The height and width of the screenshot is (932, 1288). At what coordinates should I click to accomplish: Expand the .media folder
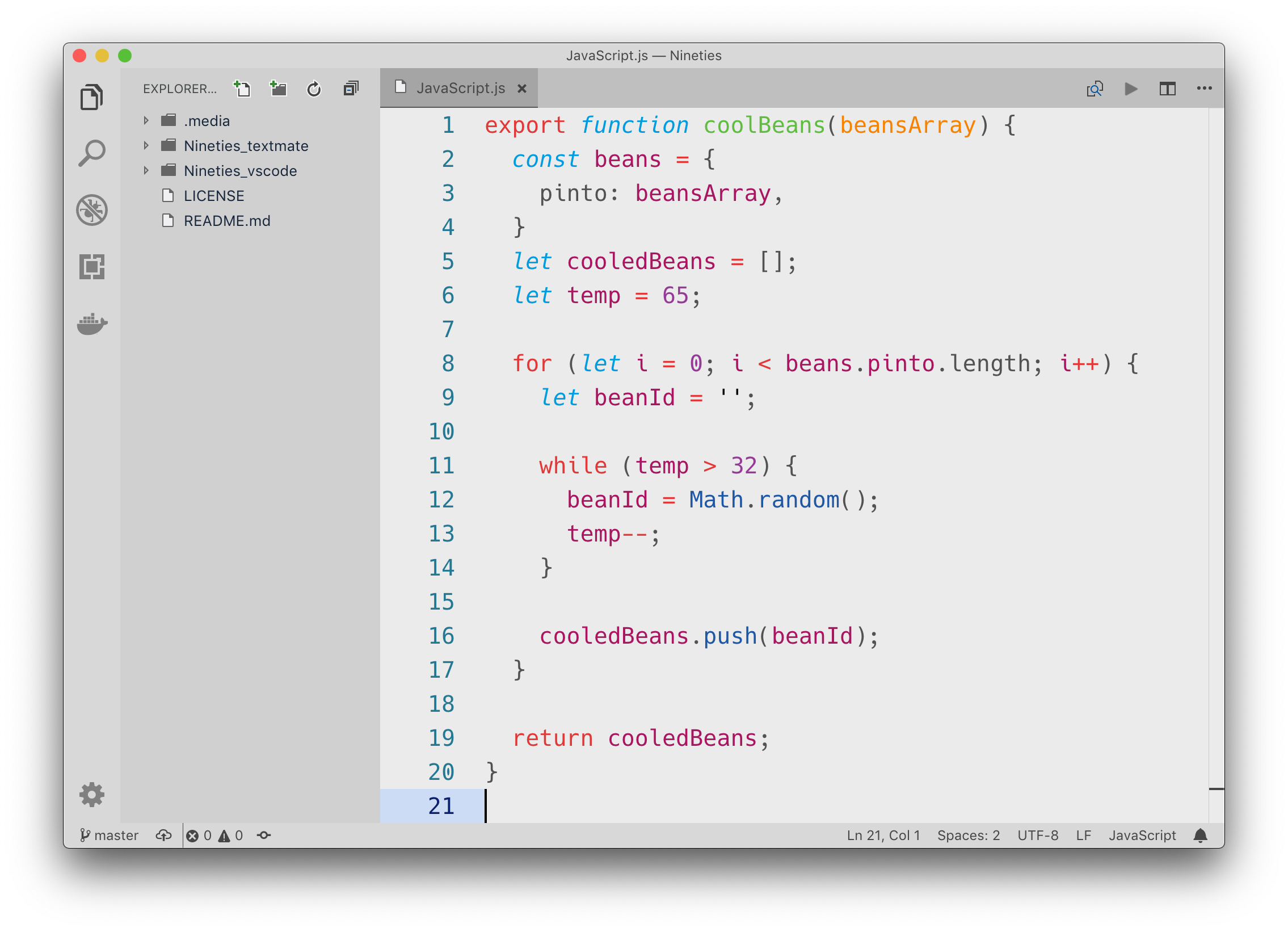[148, 119]
